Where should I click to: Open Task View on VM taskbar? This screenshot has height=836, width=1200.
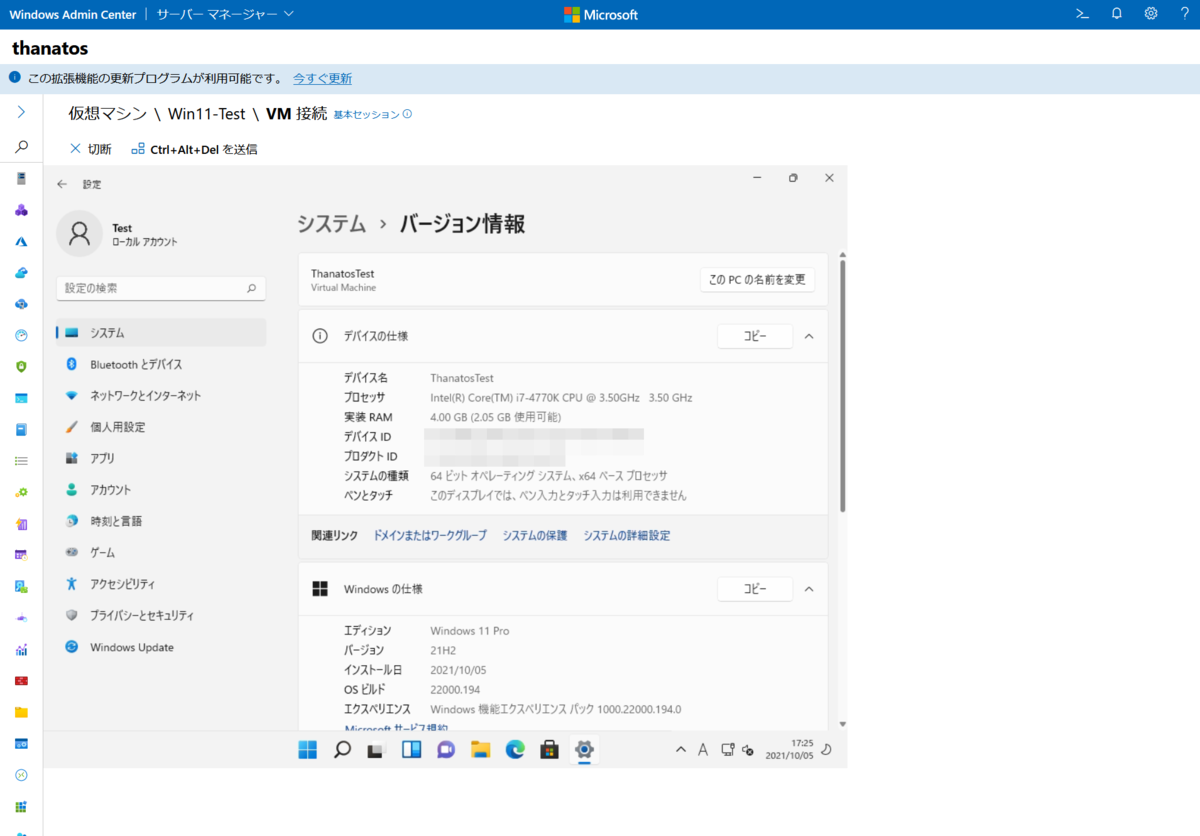click(377, 750)
